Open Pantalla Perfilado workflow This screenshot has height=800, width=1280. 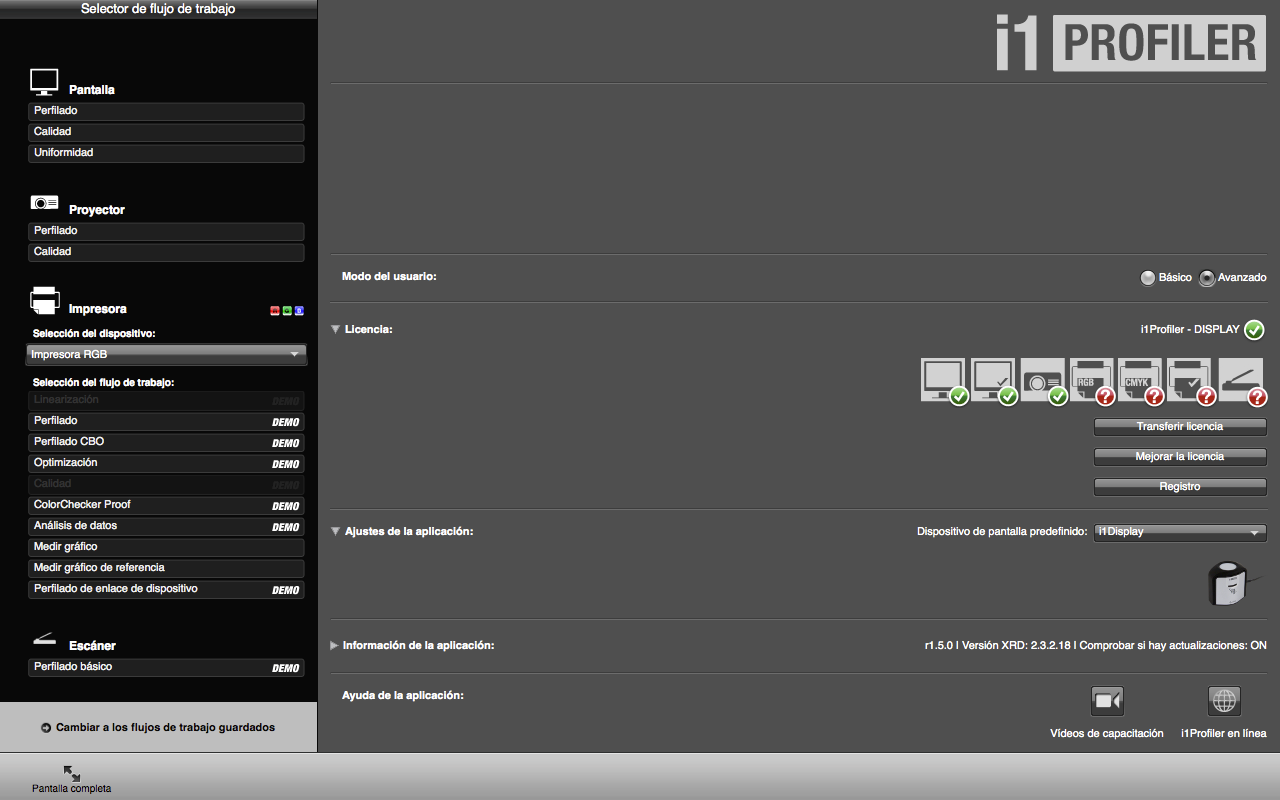click(x=166, y=111)
